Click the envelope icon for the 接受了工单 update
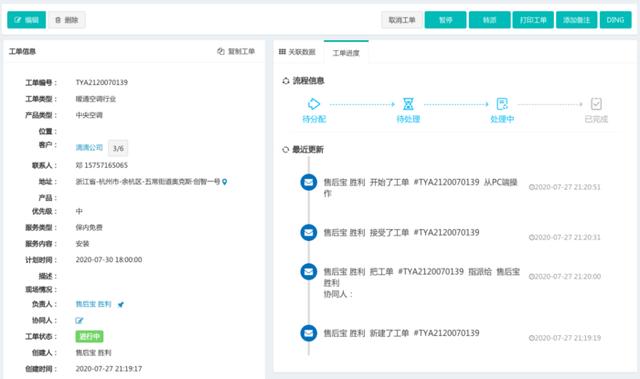 coord(309,233)
